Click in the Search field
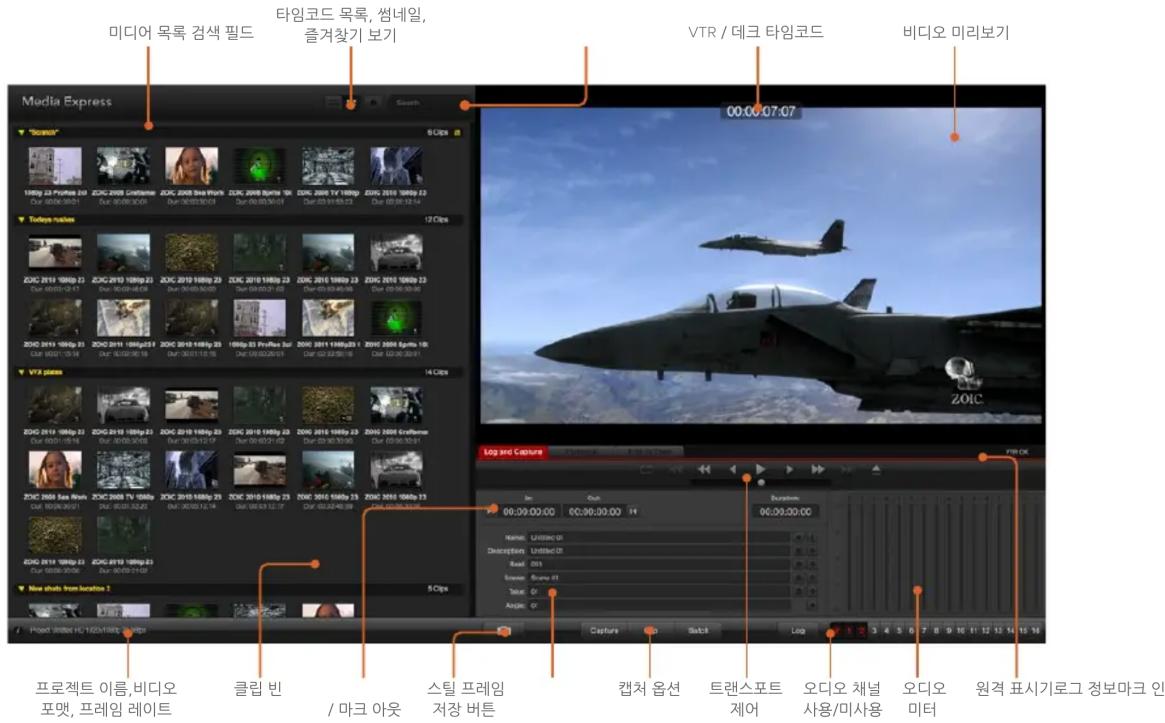Image resolution: width=1165 pixels, height=723 pixels. (426, 103)
